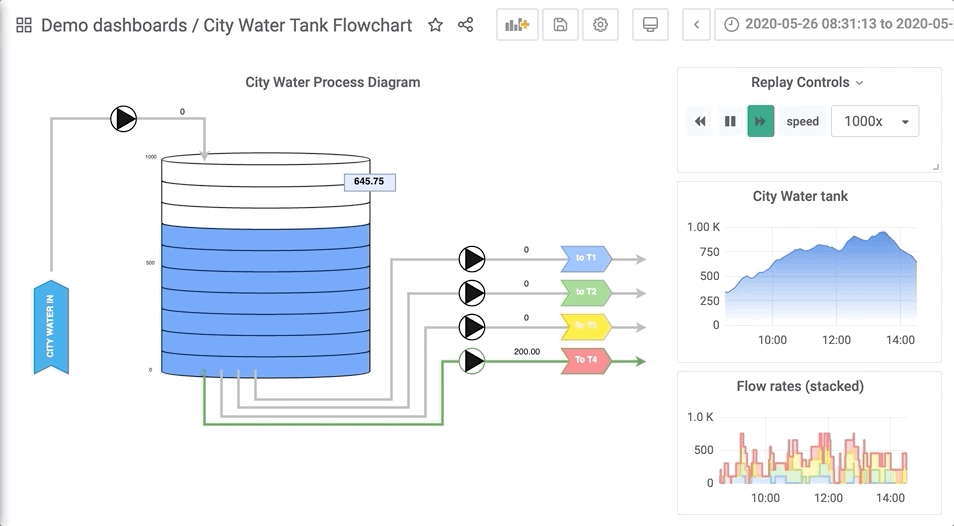Image resolution: width=954 pixels, height=526 pixels.
Task: Share the dashboard via share icon
Action: coord(465,25)
